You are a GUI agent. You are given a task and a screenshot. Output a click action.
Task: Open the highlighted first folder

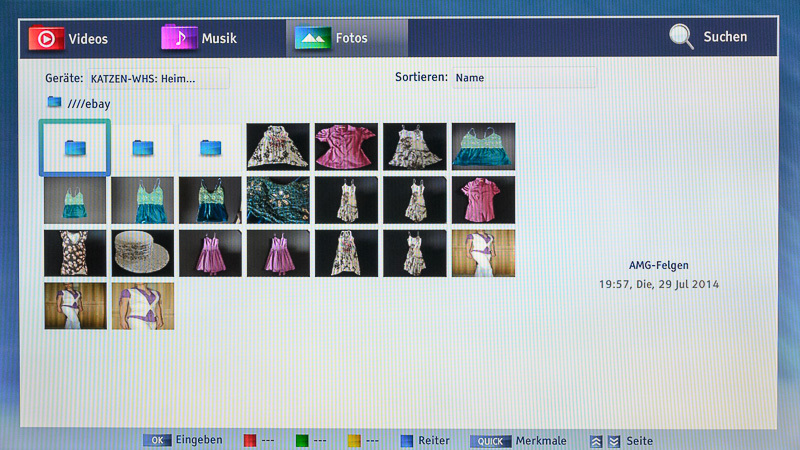[75, 148]
